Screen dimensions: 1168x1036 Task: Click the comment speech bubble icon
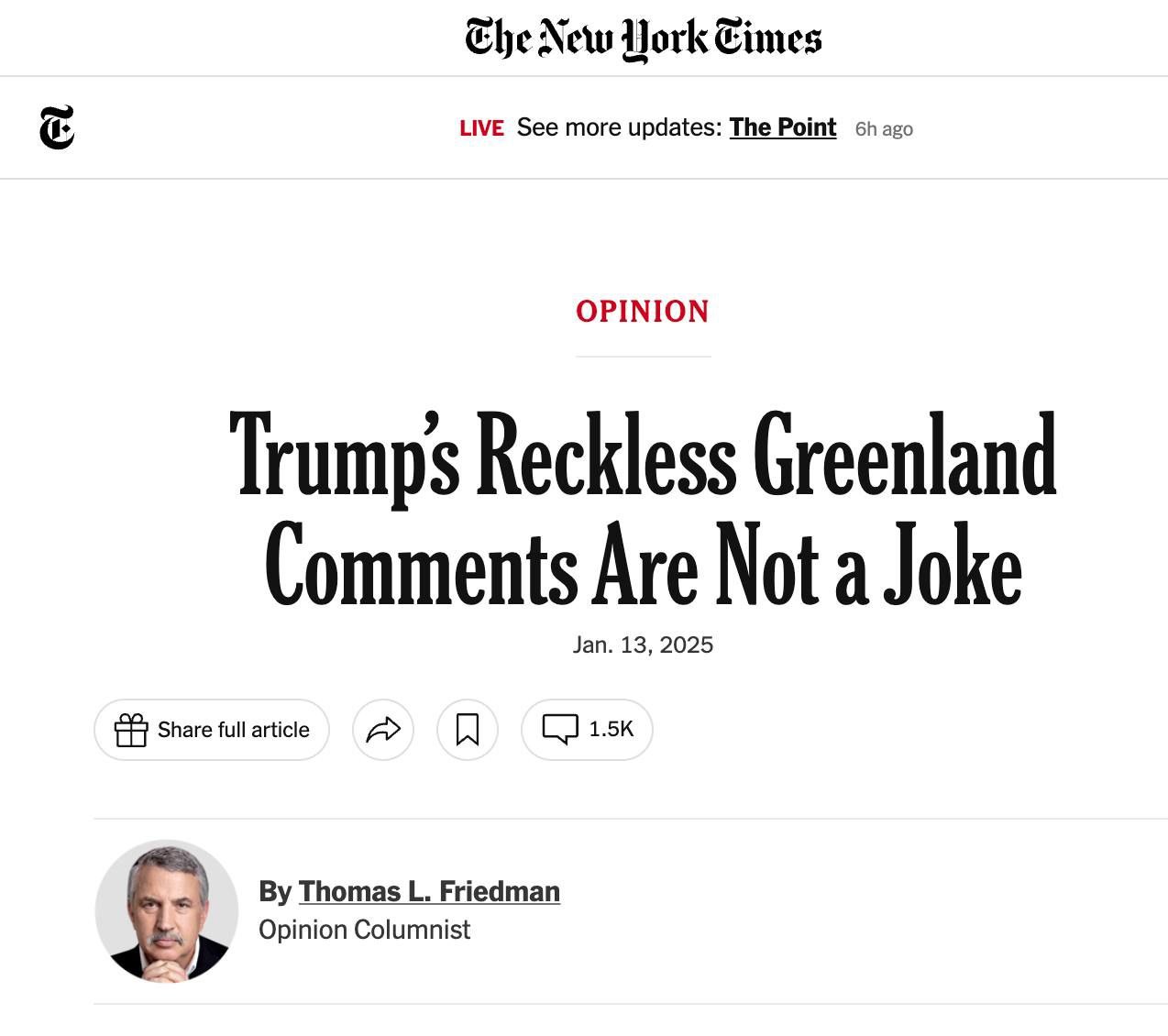tap(560, 729)
